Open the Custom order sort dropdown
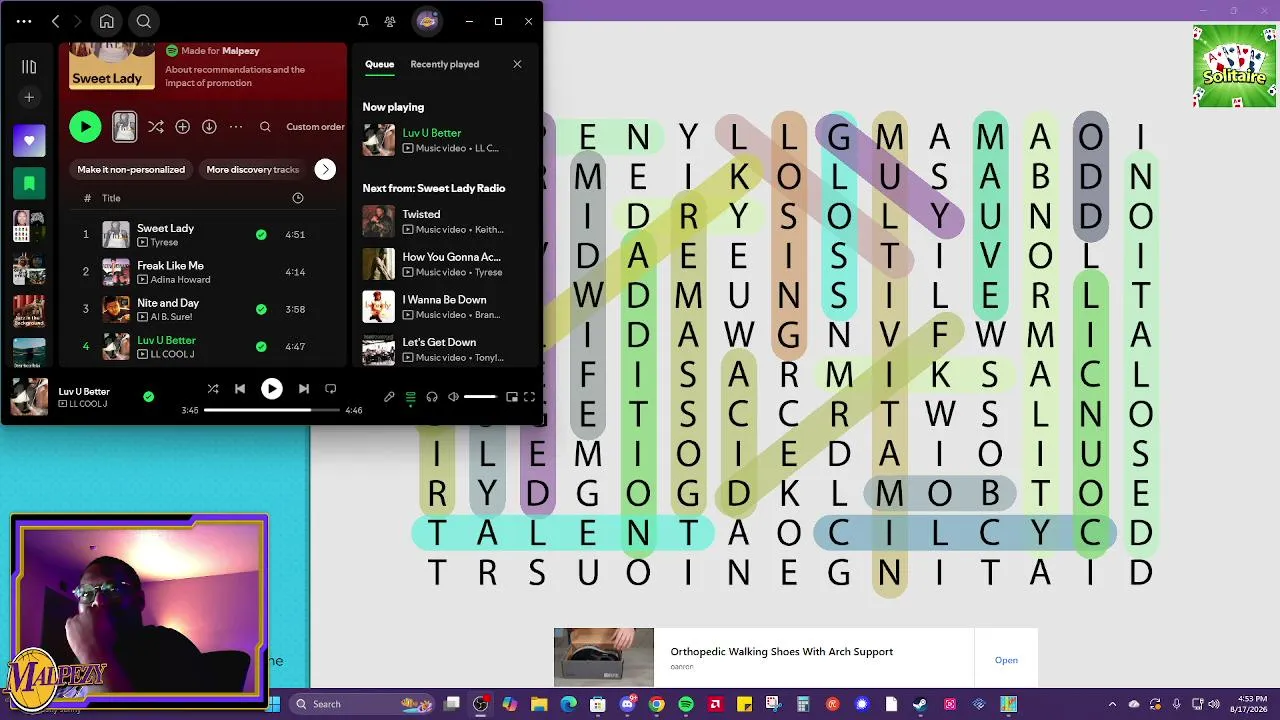This screenshot has width=1280, height=720. click(x=315, y=127)
